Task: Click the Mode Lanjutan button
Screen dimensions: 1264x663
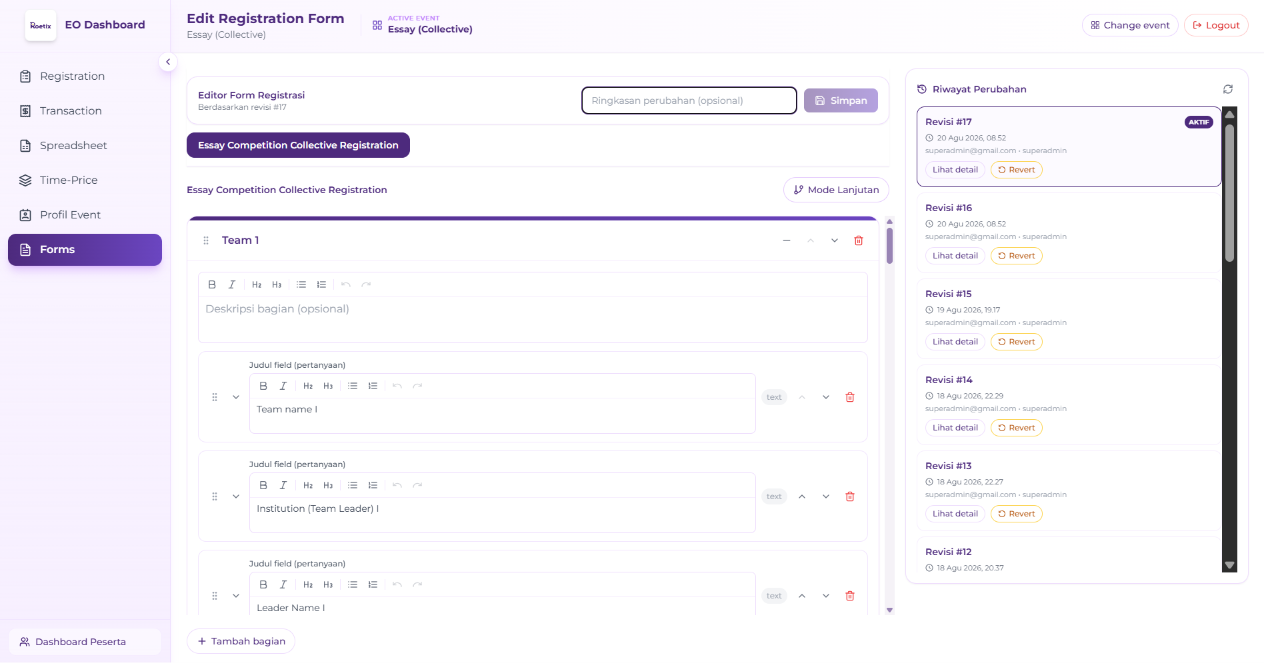Action: [x=836, y=190]
